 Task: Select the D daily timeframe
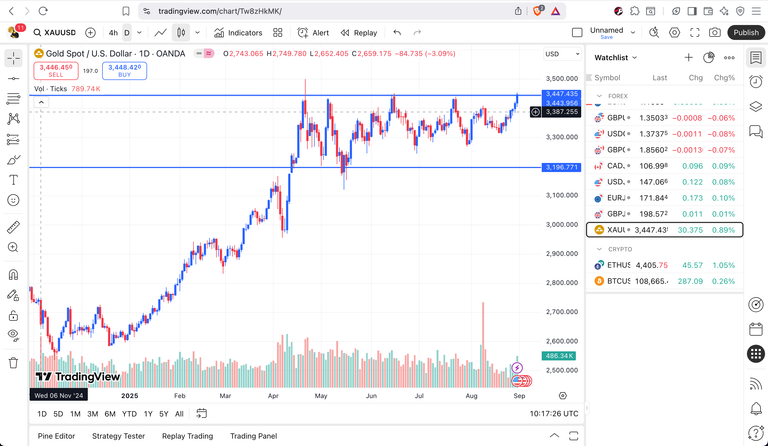tap(127, 33)
